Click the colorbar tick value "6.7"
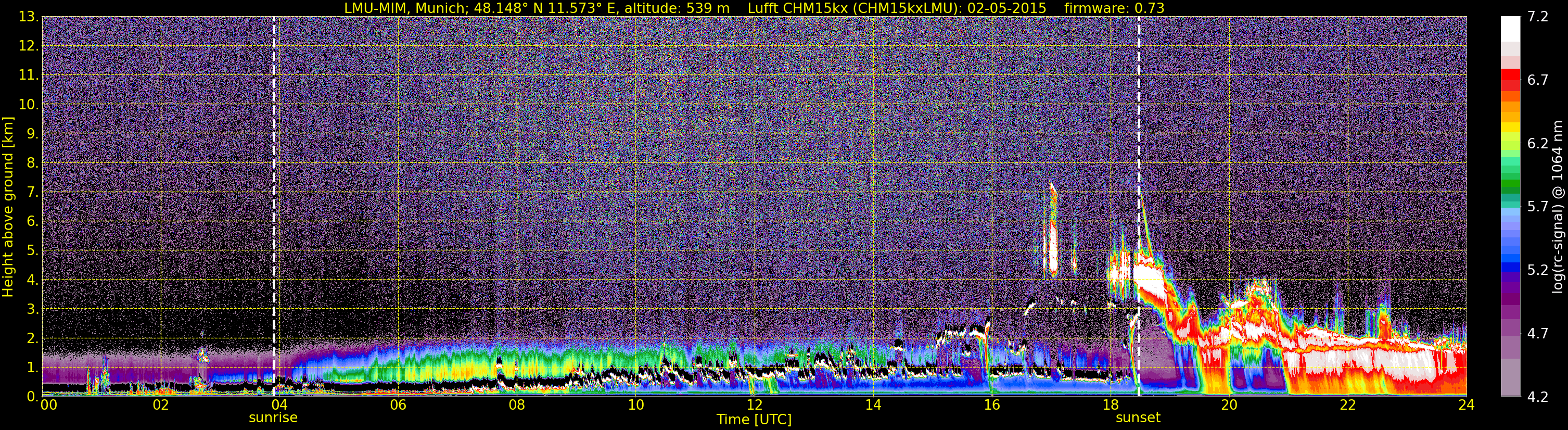 click(x=1538, y=80)
